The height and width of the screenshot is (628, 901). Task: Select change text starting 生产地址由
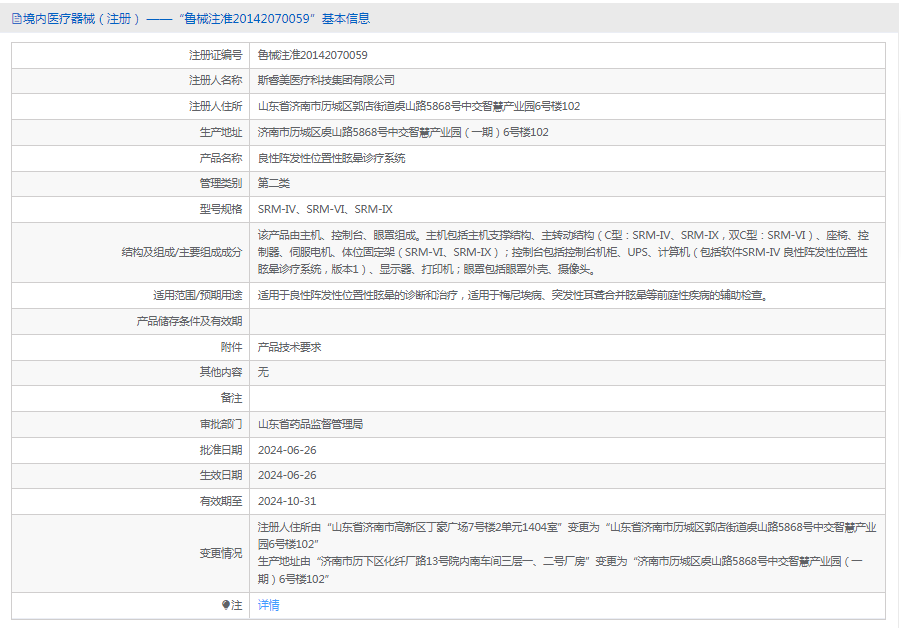point(560,570)
